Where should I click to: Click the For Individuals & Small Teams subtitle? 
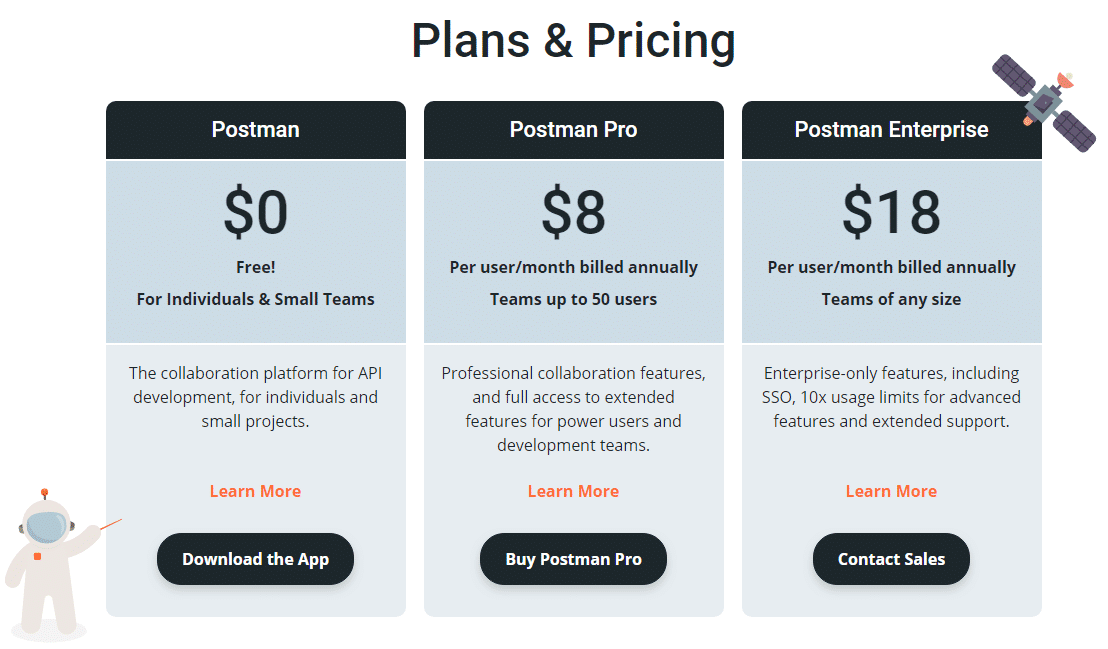pyautogui.click(x=255, y=298)
